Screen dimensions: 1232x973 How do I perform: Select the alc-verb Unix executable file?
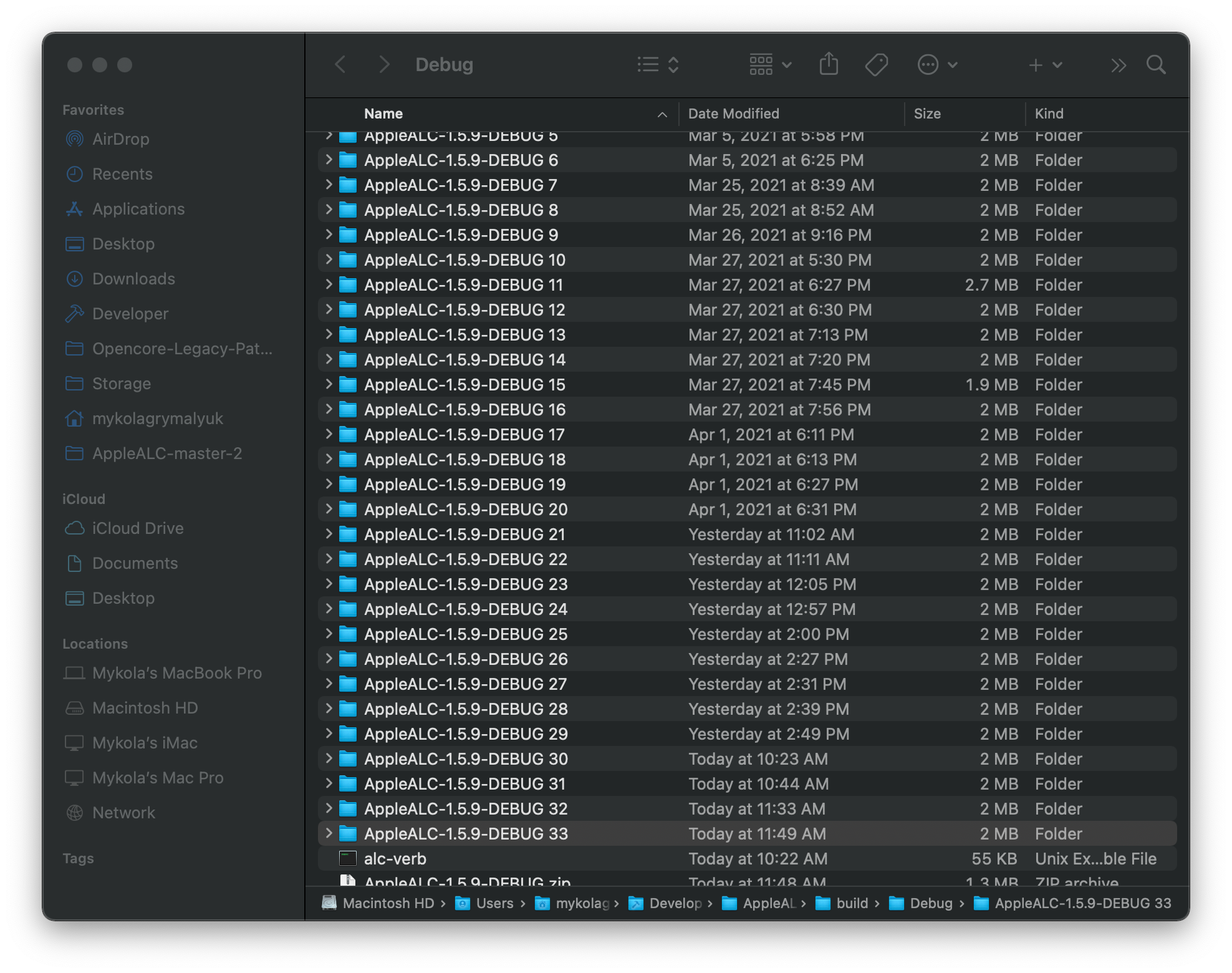395,859
